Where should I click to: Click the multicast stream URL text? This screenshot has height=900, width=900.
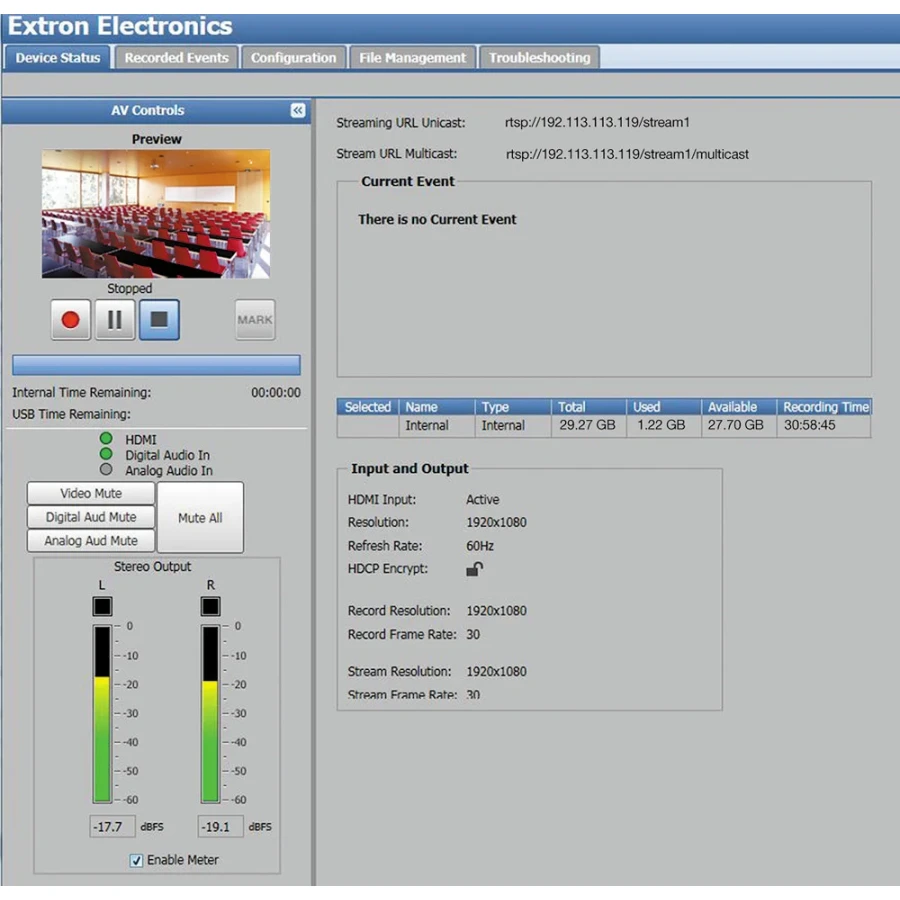(x=627, y=154)
